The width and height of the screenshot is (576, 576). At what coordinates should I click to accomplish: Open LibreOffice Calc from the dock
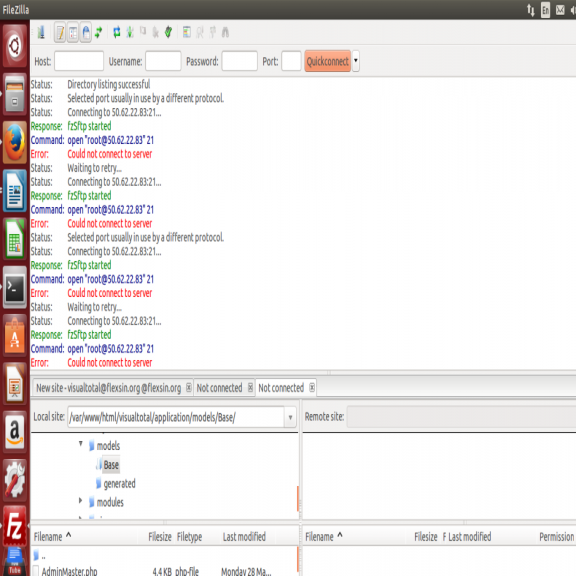tap(15, 239)
